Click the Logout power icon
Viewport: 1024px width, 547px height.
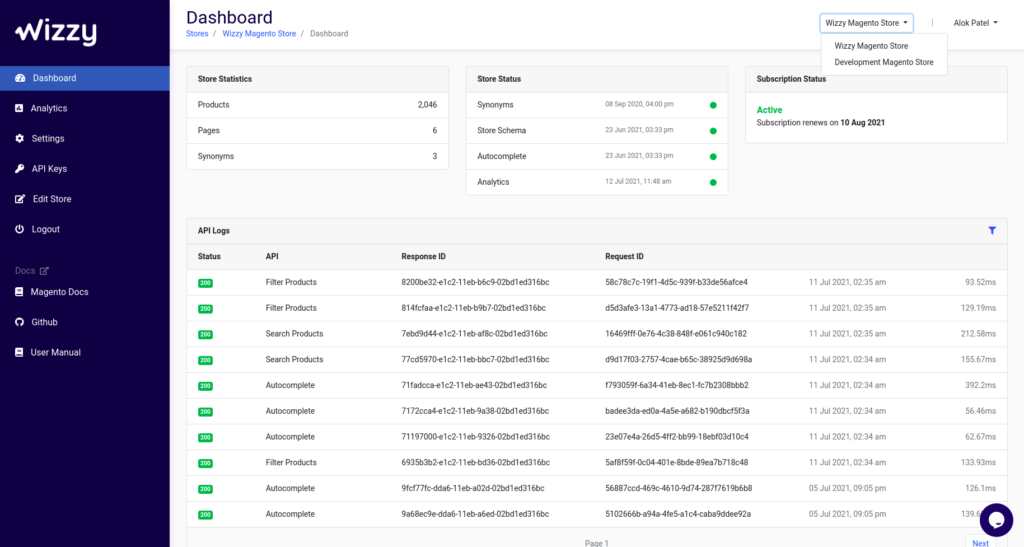20,229
